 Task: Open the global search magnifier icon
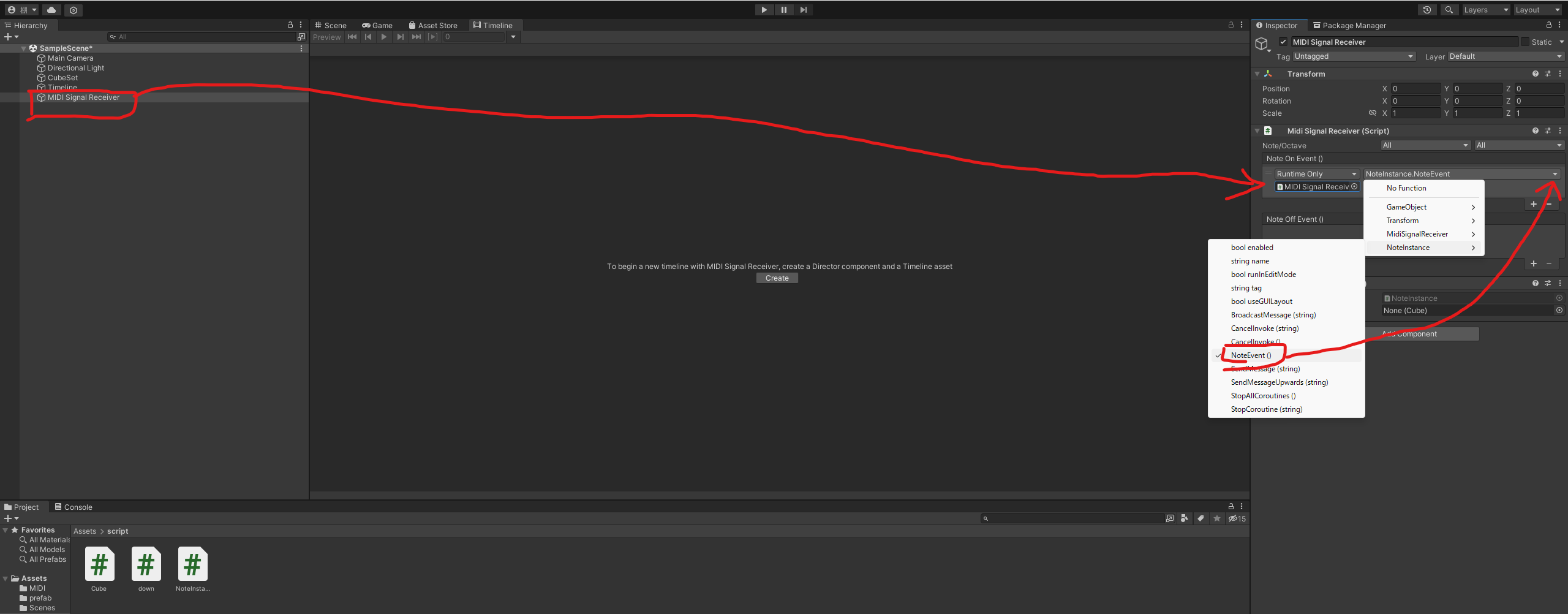[x=1449, y=10]
